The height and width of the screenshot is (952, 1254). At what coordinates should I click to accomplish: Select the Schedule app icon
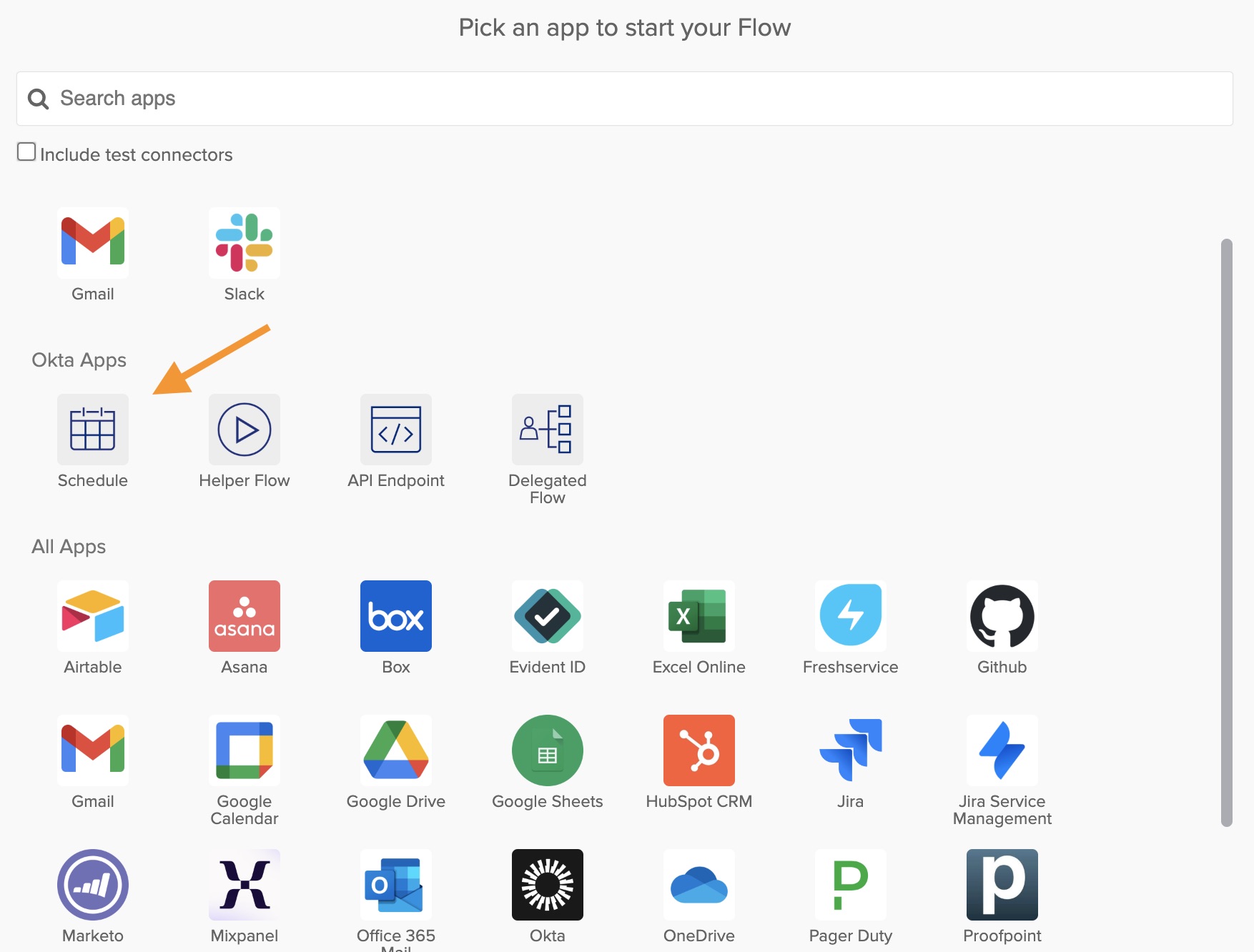point(93,430)
